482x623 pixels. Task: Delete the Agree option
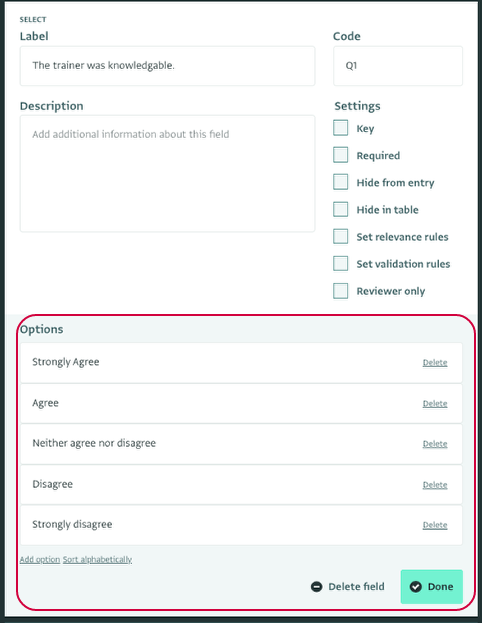[x=435, y=403]
